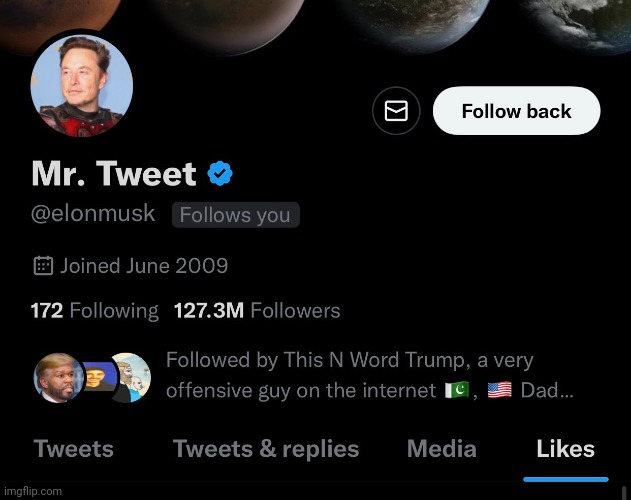Image resolution: width=631 pixels, height=500 pixels.
Task: View the 172 Following list
Action: point(95,311)
